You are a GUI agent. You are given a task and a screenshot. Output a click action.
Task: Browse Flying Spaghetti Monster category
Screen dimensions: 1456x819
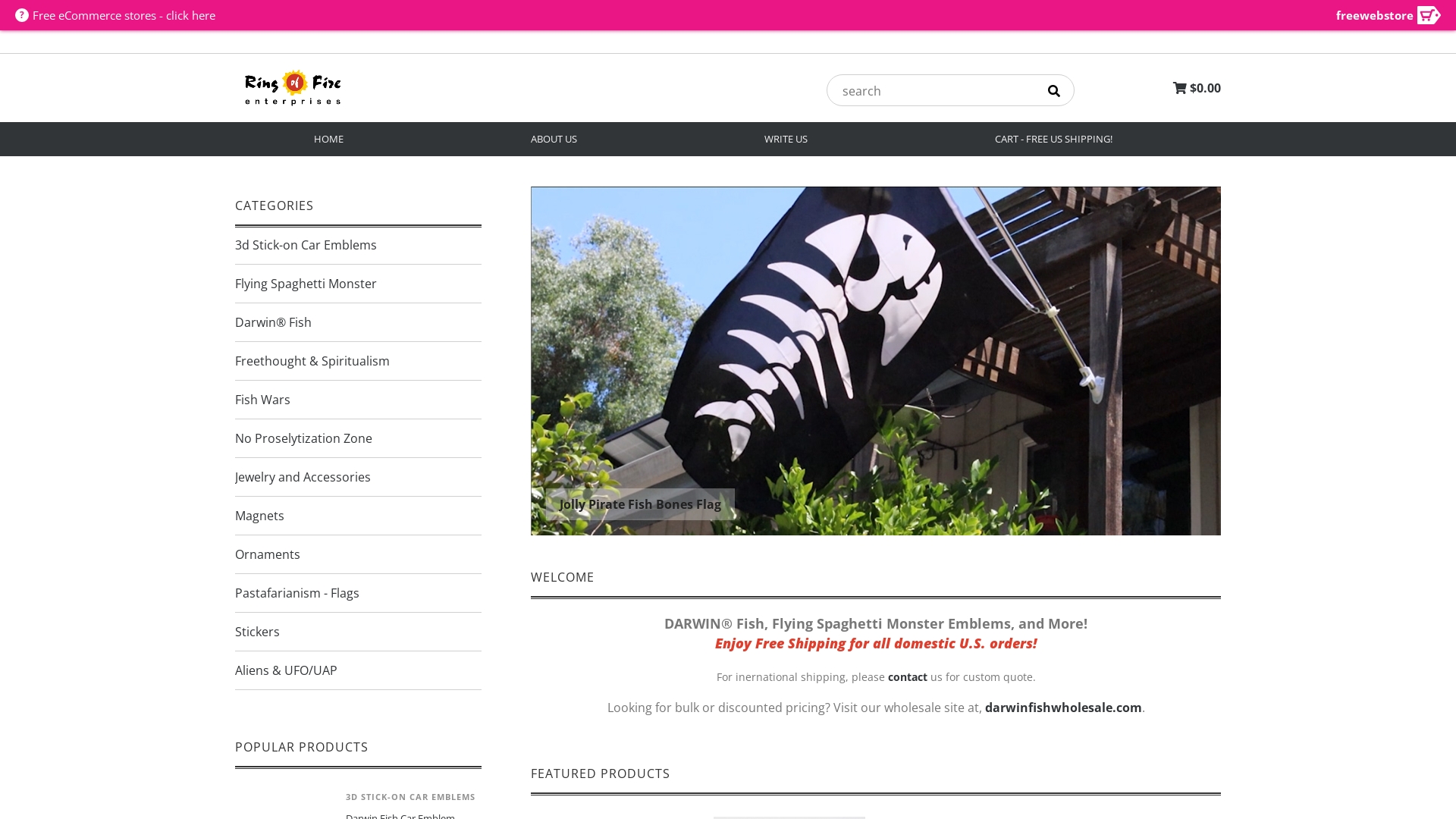[x=306, y=284]
